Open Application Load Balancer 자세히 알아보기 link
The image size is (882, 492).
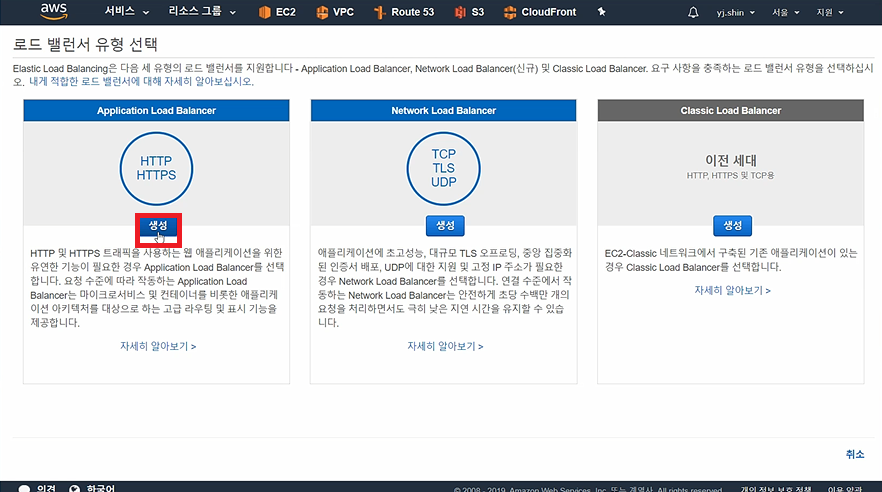(158, 346)
